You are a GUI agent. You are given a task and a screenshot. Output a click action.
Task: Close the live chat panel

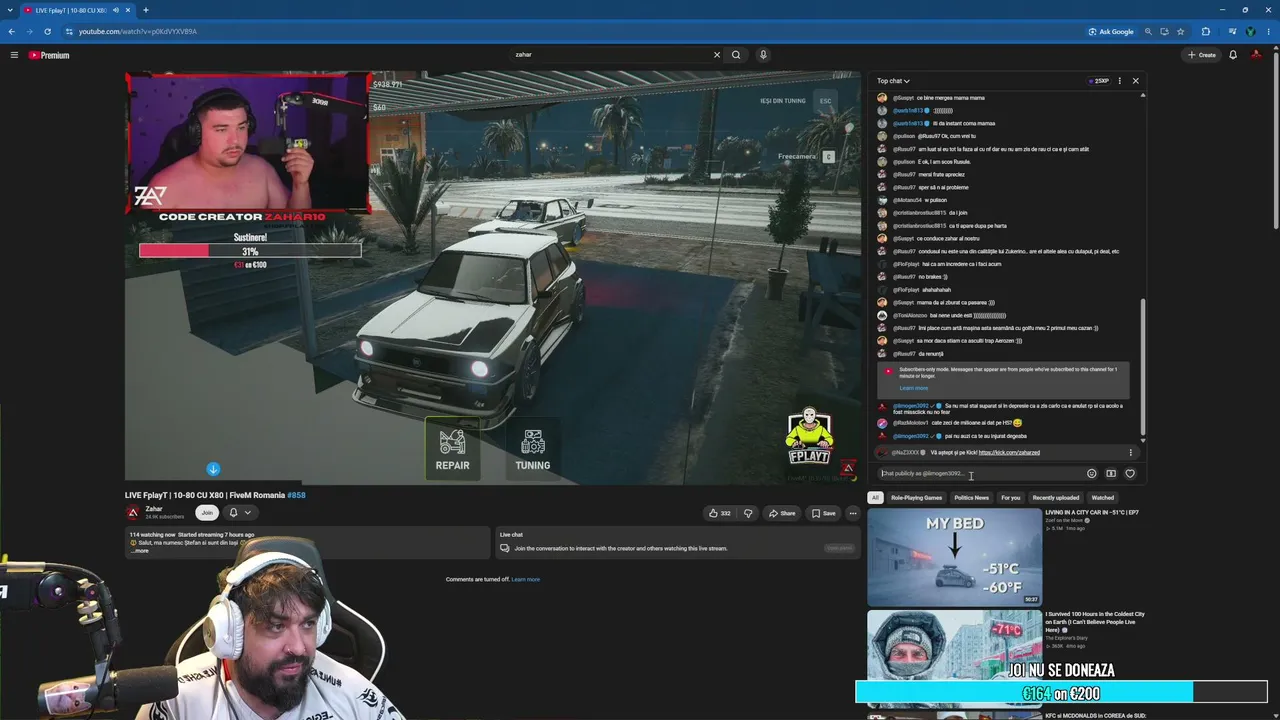coord(1135,81)
